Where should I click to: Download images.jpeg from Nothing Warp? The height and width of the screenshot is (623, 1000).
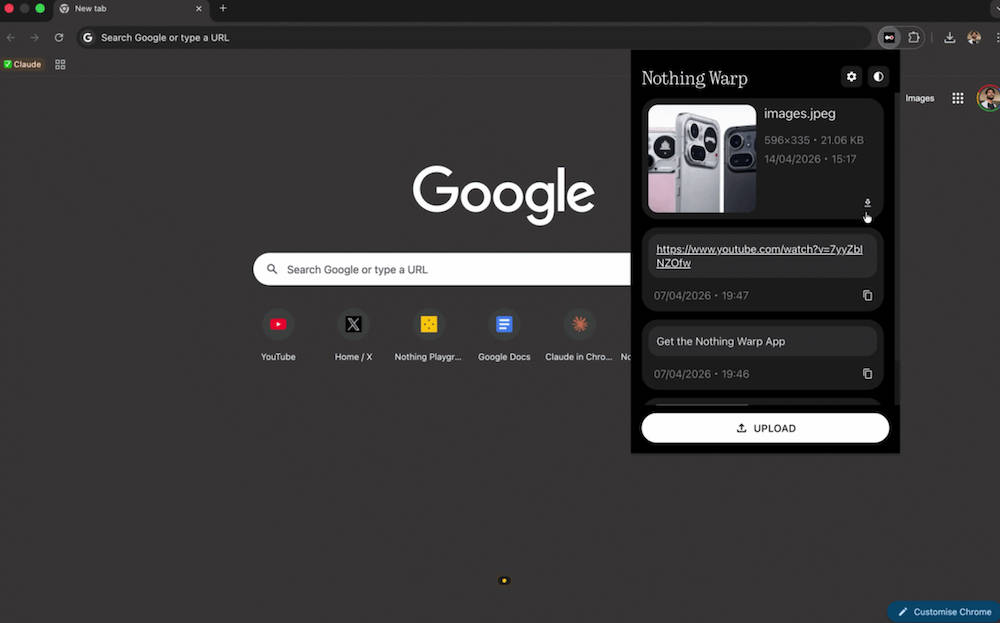point(867,204)
